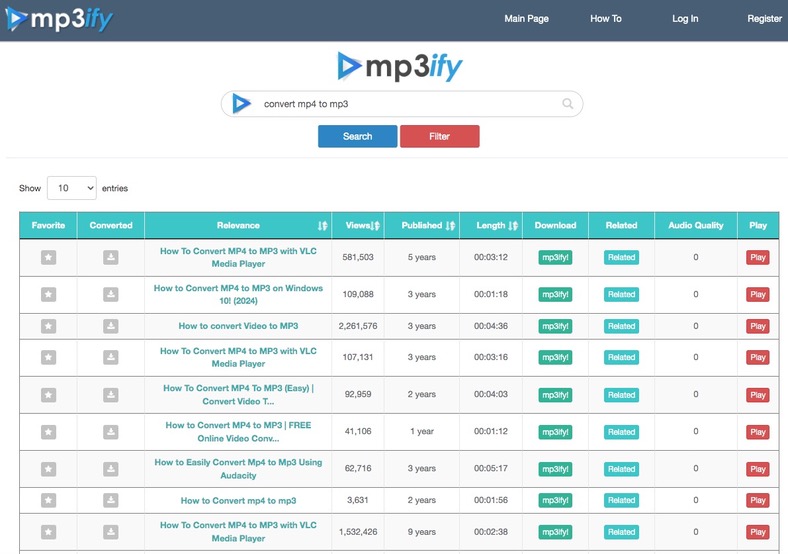788x554 pixels.
Task: Converted icon for 3,631 views row
Action: pos(111,500)
